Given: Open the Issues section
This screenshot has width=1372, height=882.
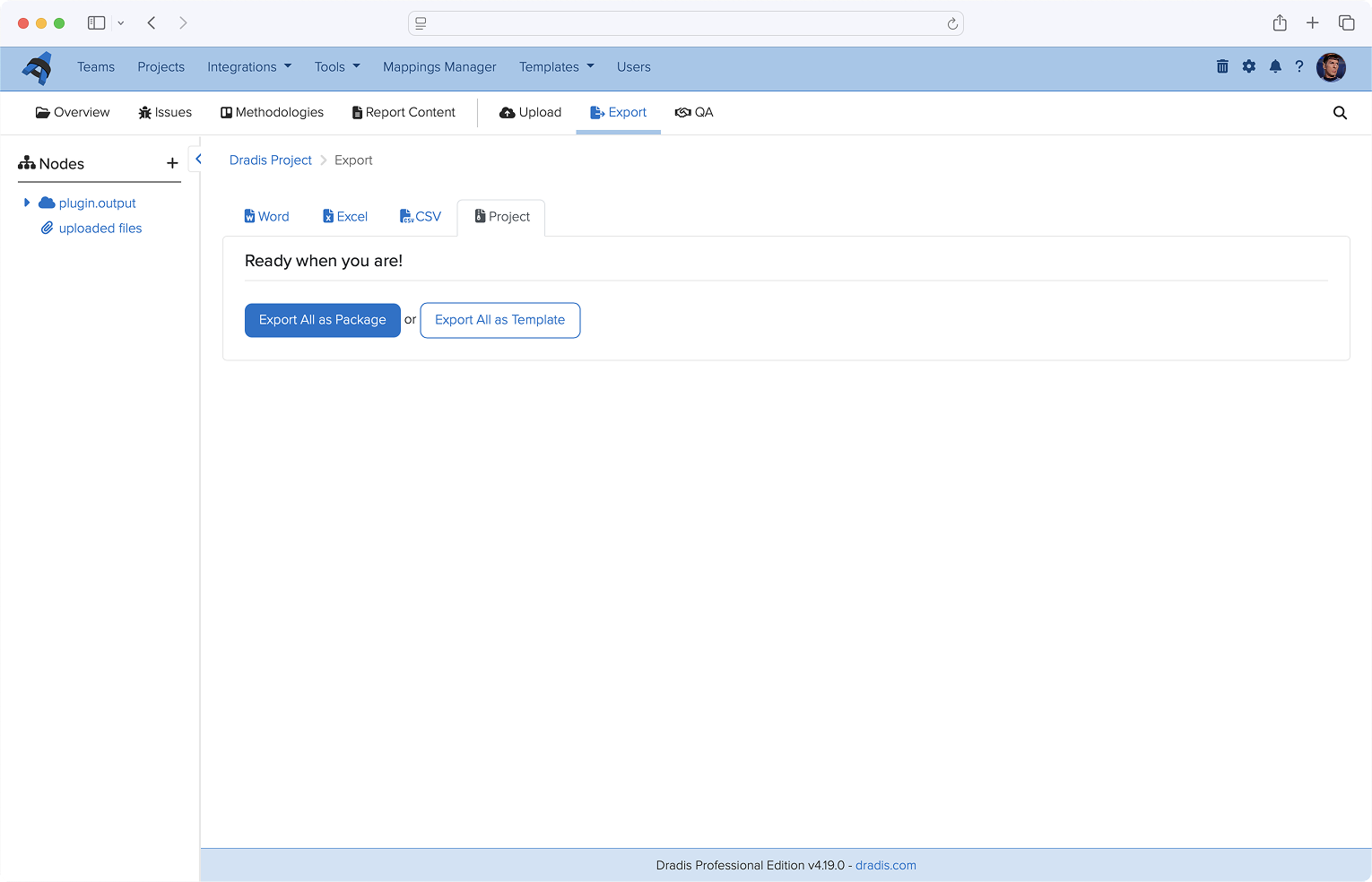Looking at the screenshot, I should tap(165, 113).
